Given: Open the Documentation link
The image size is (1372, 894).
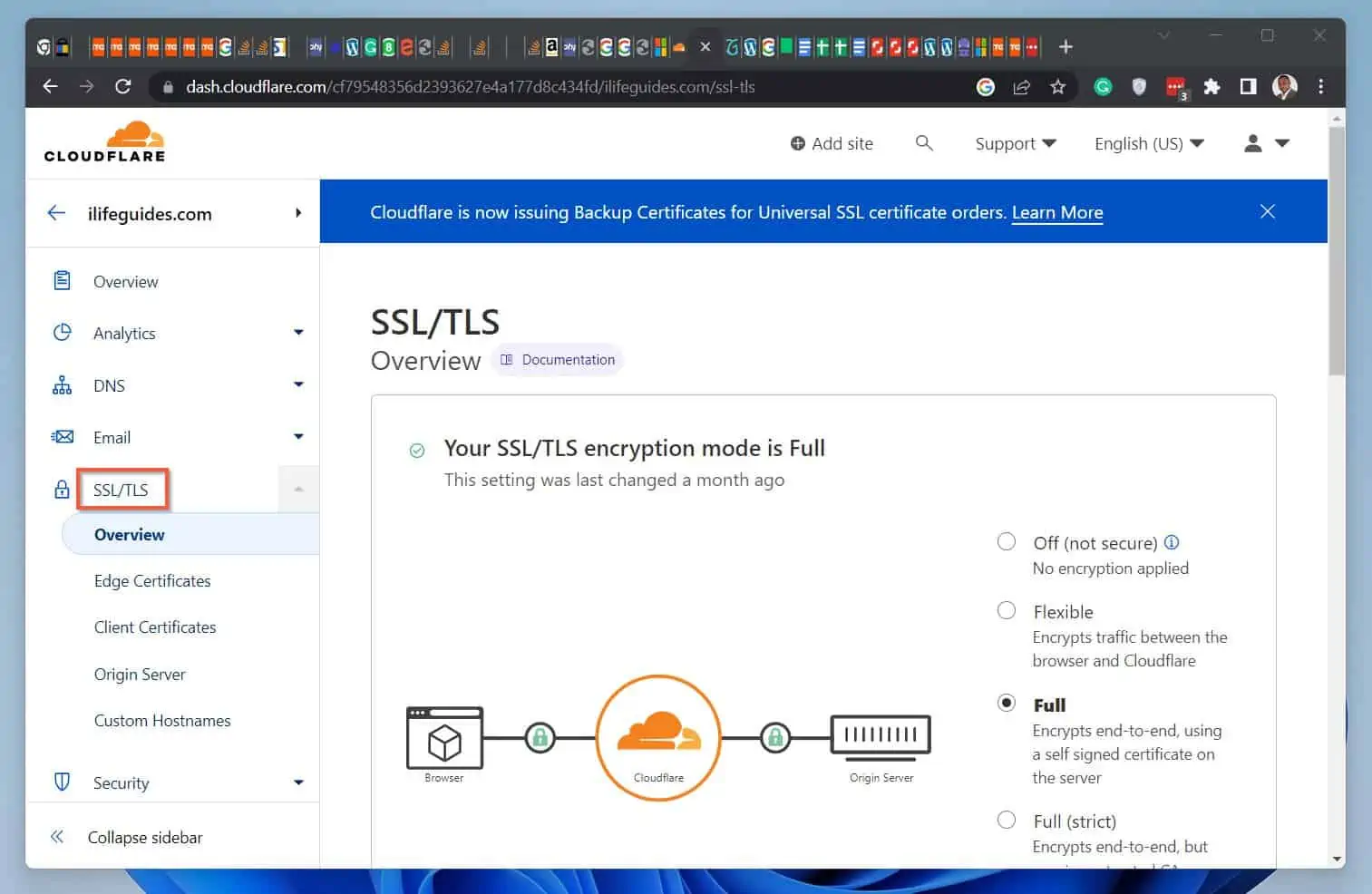Looking at the screenshot, I should 558,360.
